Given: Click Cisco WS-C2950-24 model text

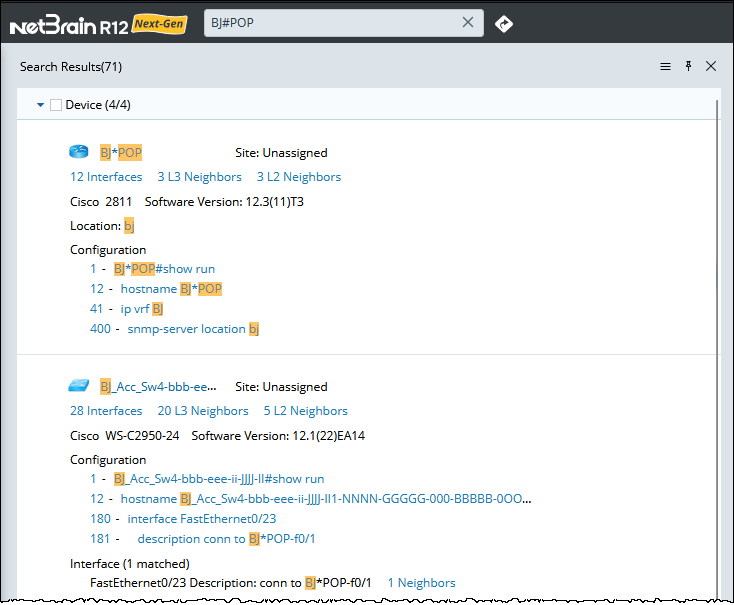Looking at the screenshot, I should tap(125, 436).
